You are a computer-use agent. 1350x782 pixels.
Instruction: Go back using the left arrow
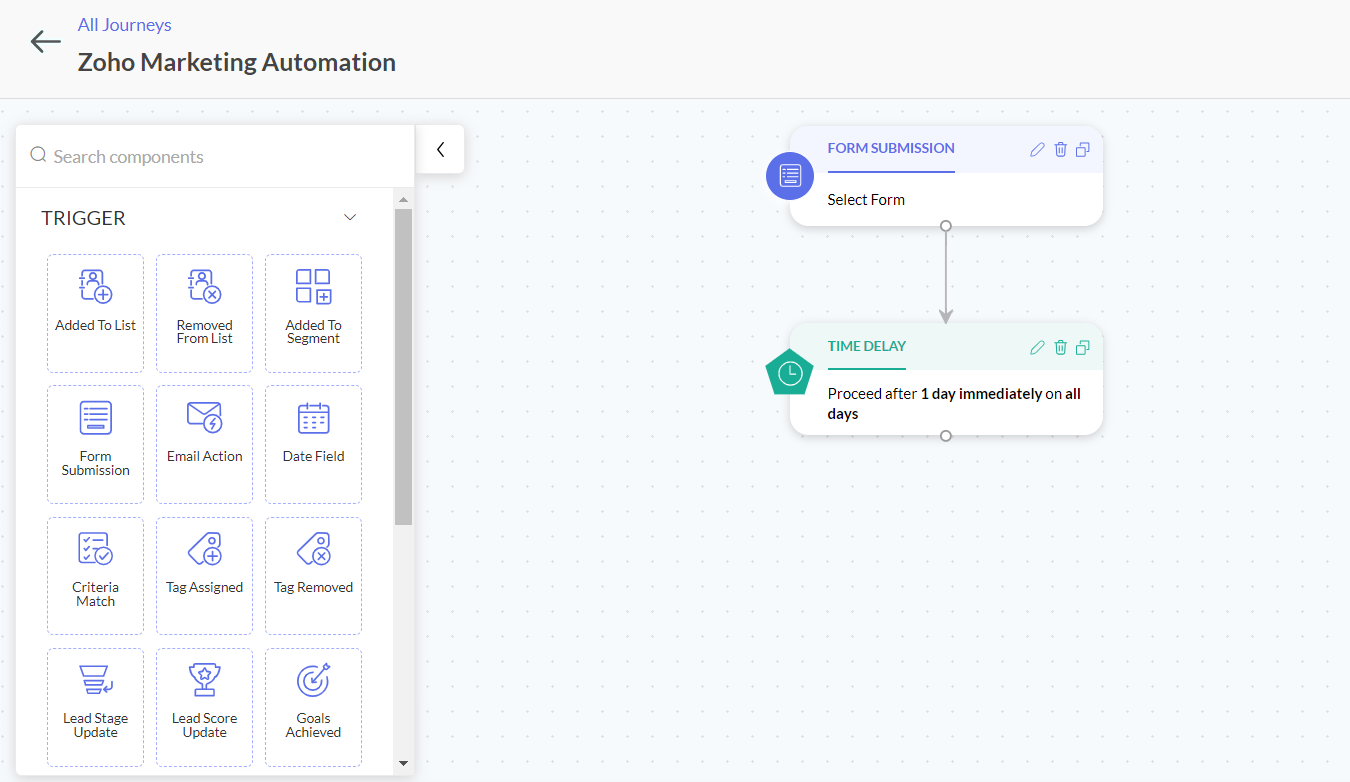tap(45, 42)
